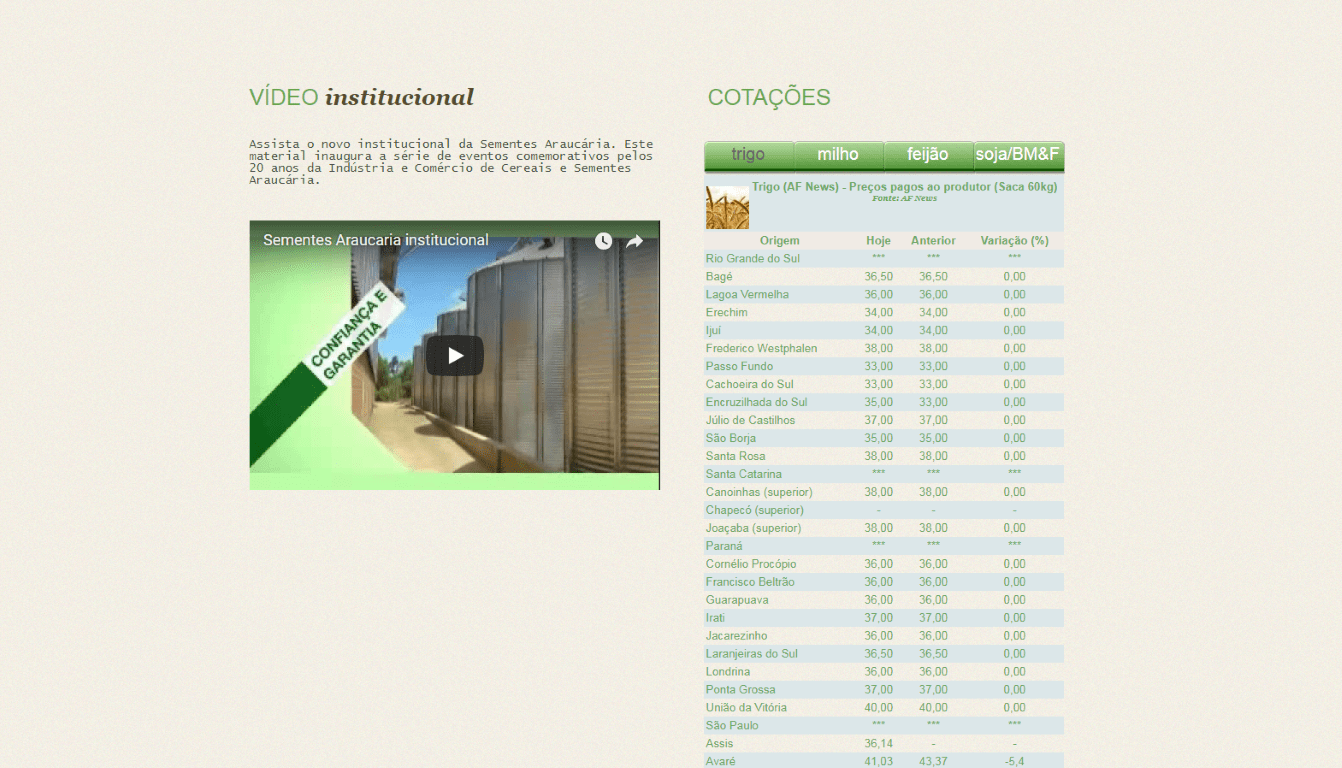This screenshot has height=768, width=1342.
Task: Click the COTAÇÕES section heading
Action: pyautogui.click(x=769, y=98)
